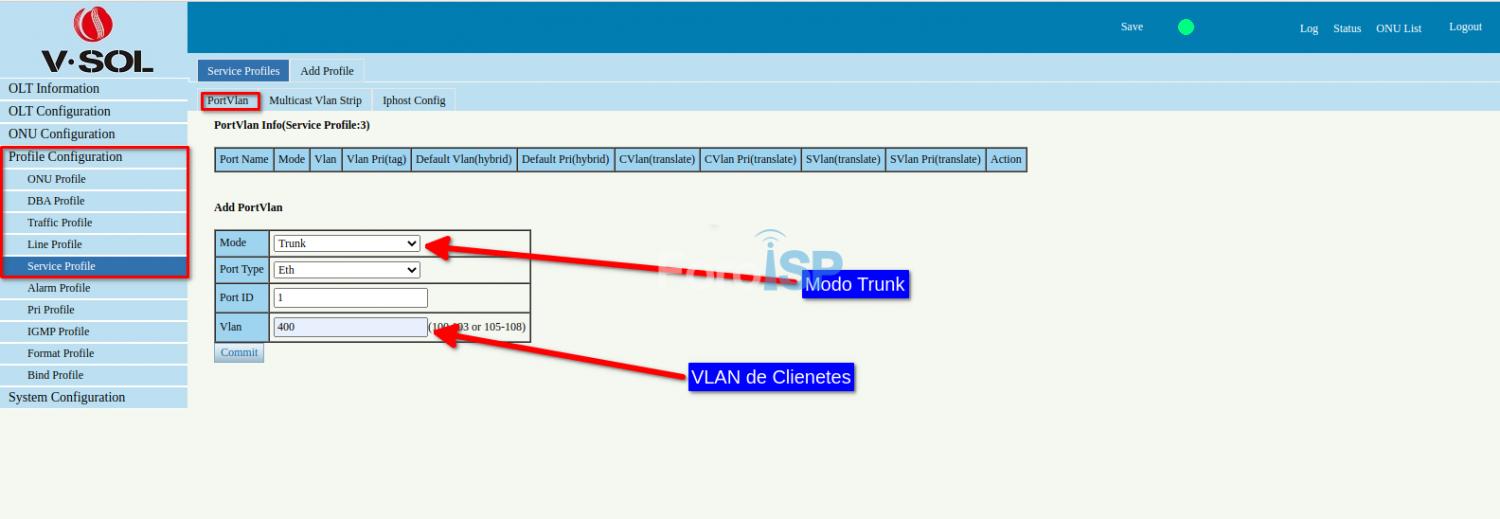Click the Save button in header
The width and height of the screenshot is (1500, 519).
[1132, 27]
